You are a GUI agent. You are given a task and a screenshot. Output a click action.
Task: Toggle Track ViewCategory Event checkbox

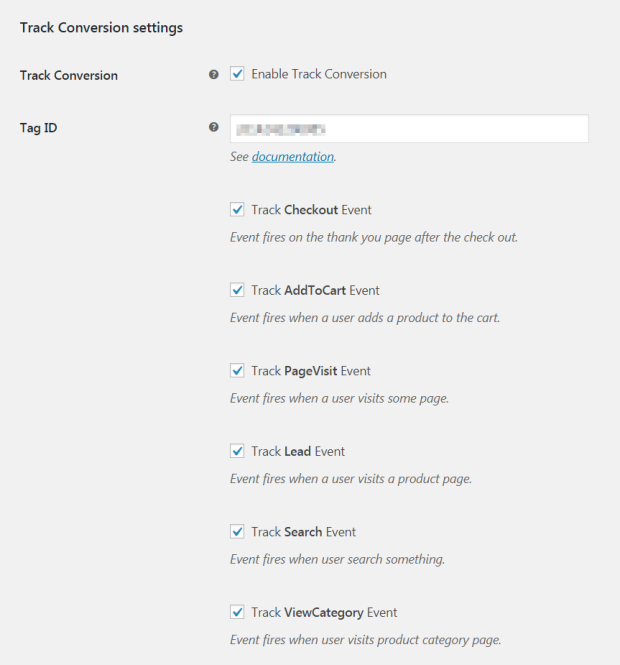click(x=237, y=612)
